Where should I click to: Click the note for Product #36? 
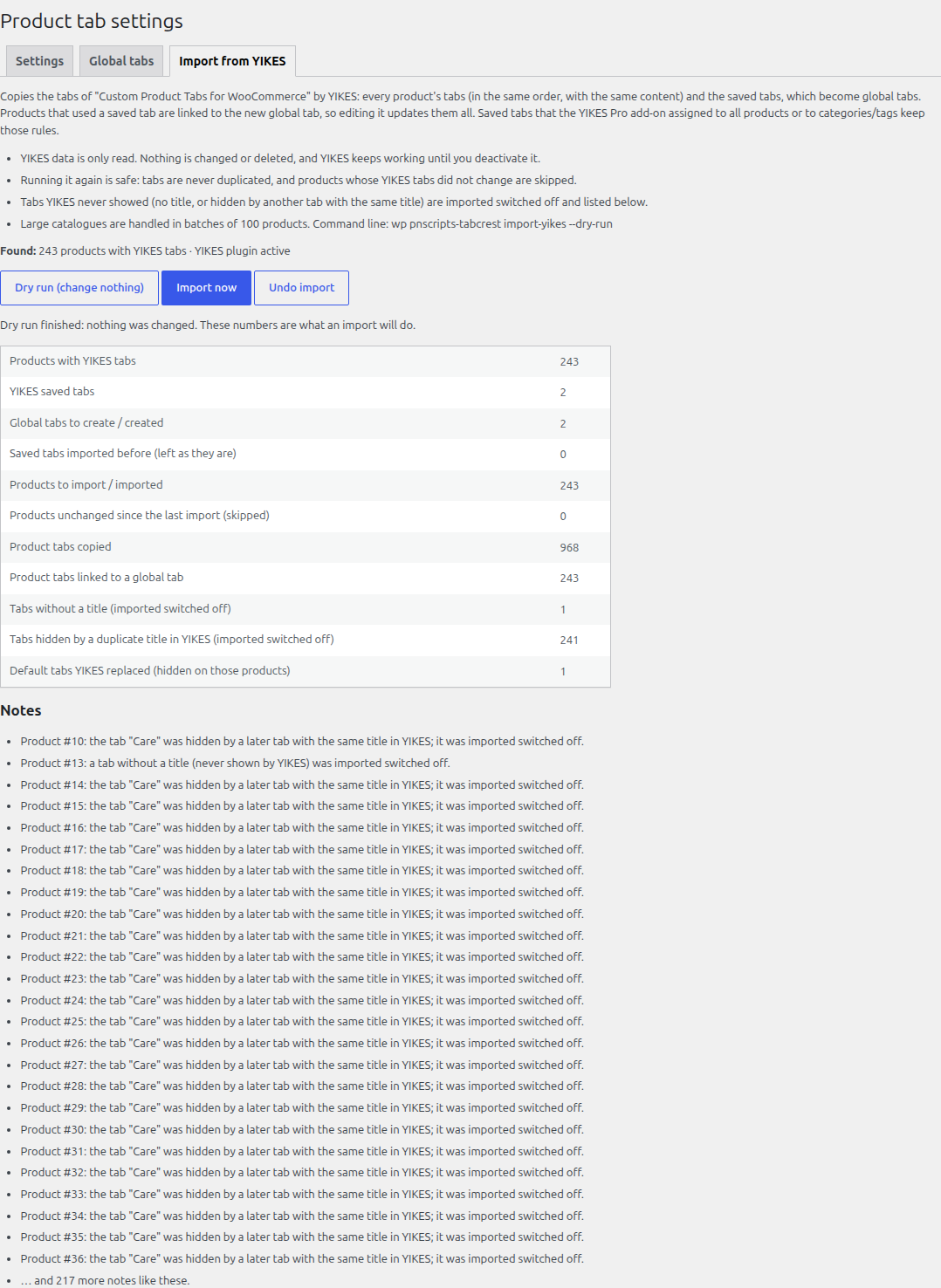[302, 1259]
